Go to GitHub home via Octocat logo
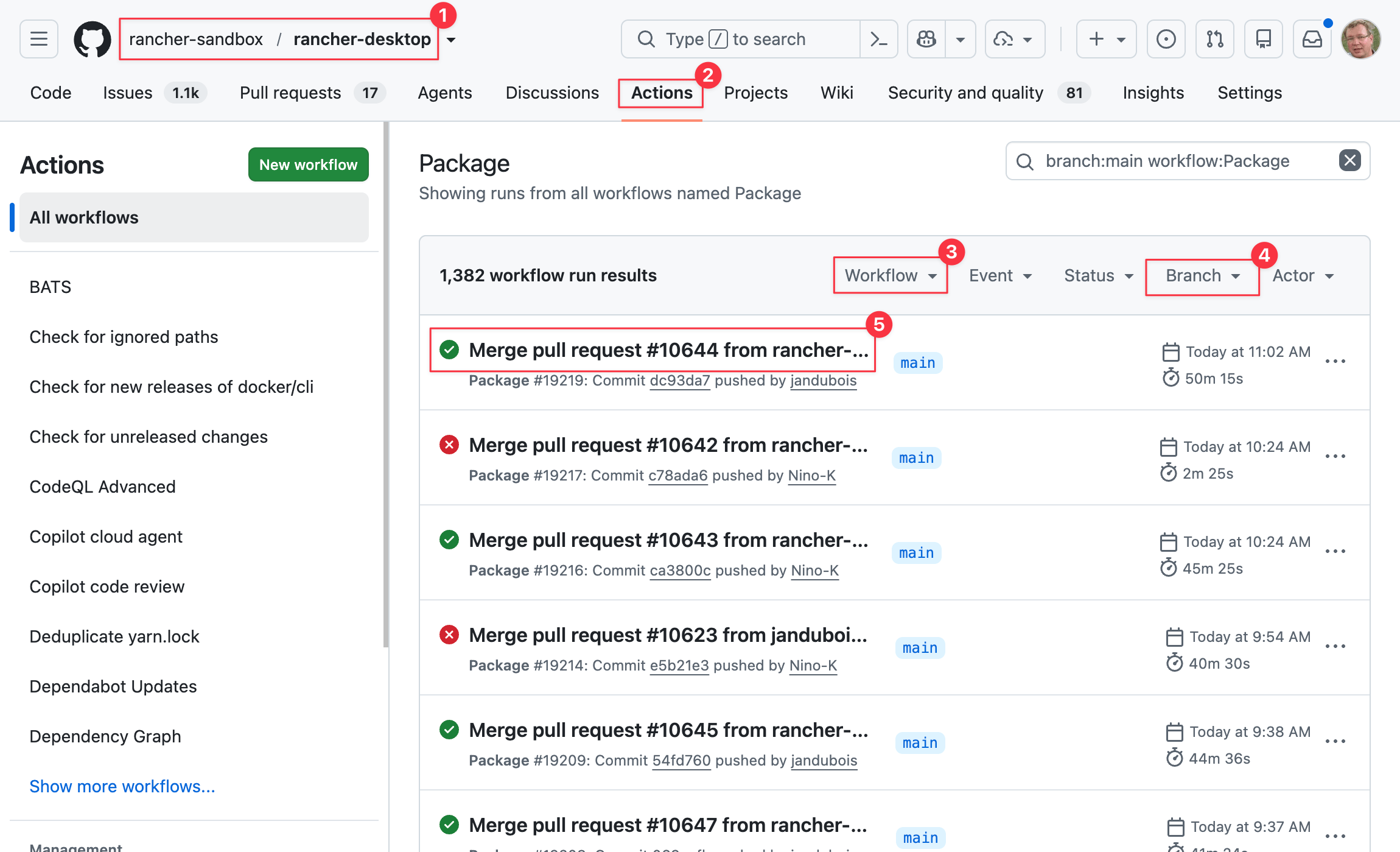The image size is (1400, 852). point(92,40)
